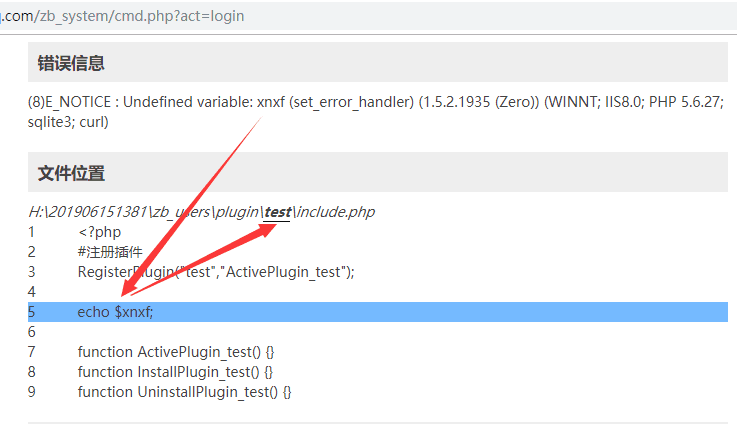Click the URL address bar text

pyautogui.click(x=122, y=16)
